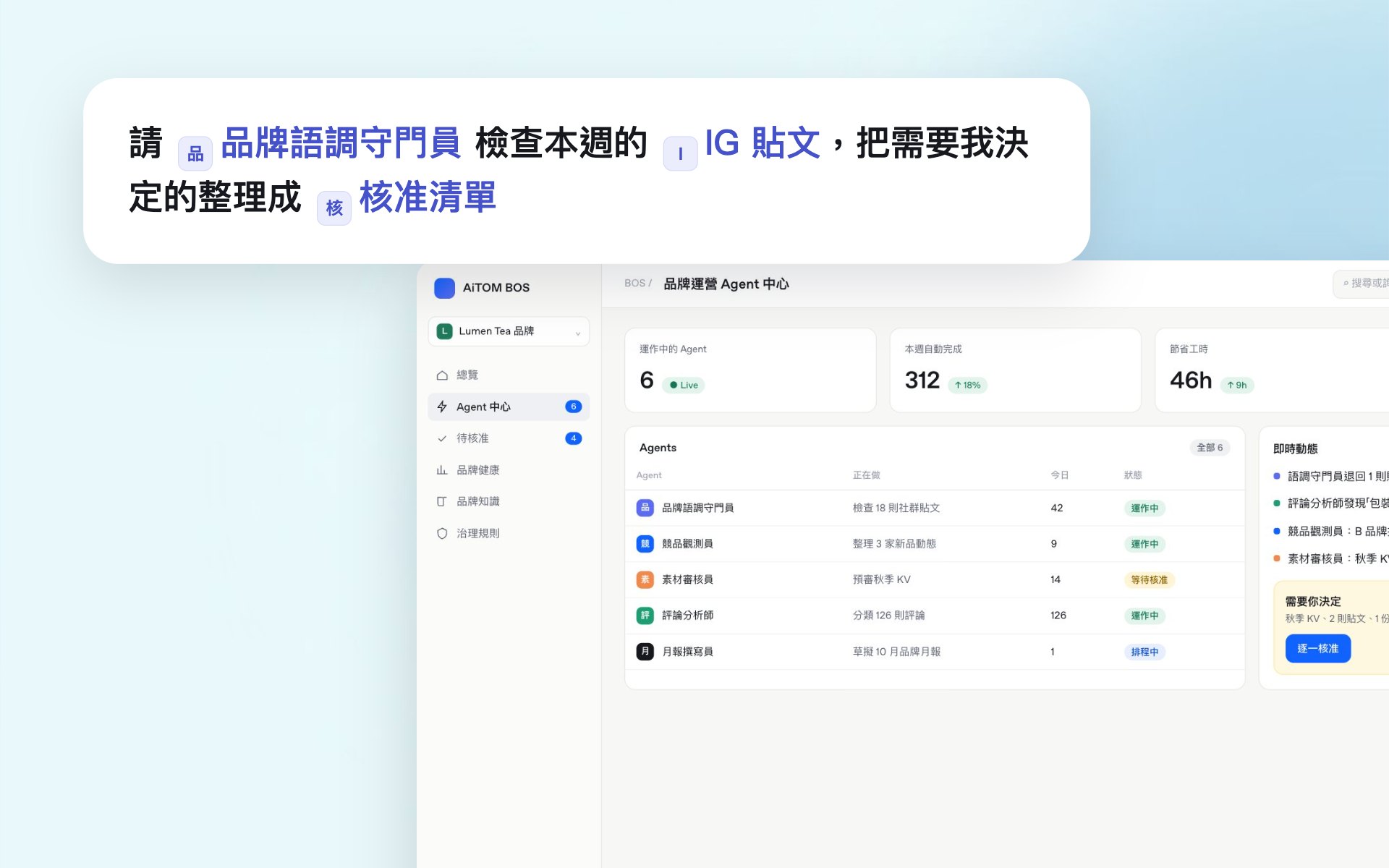Click the 品 chip icon in the prompt bubble
This screenshot has height=868, width=1389.
tap(195, 153)
